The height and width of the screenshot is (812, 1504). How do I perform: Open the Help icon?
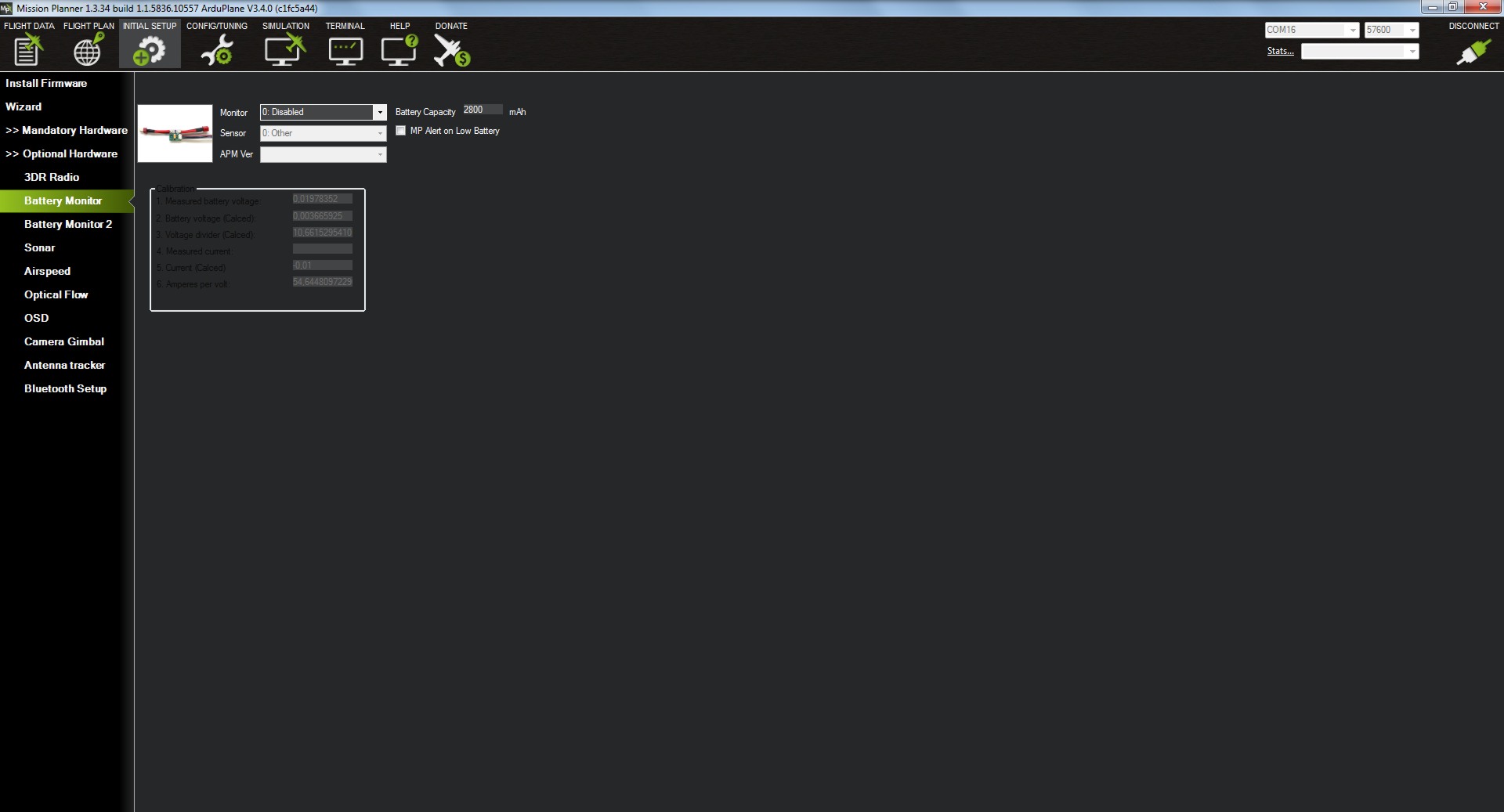[x=399, y=50]
